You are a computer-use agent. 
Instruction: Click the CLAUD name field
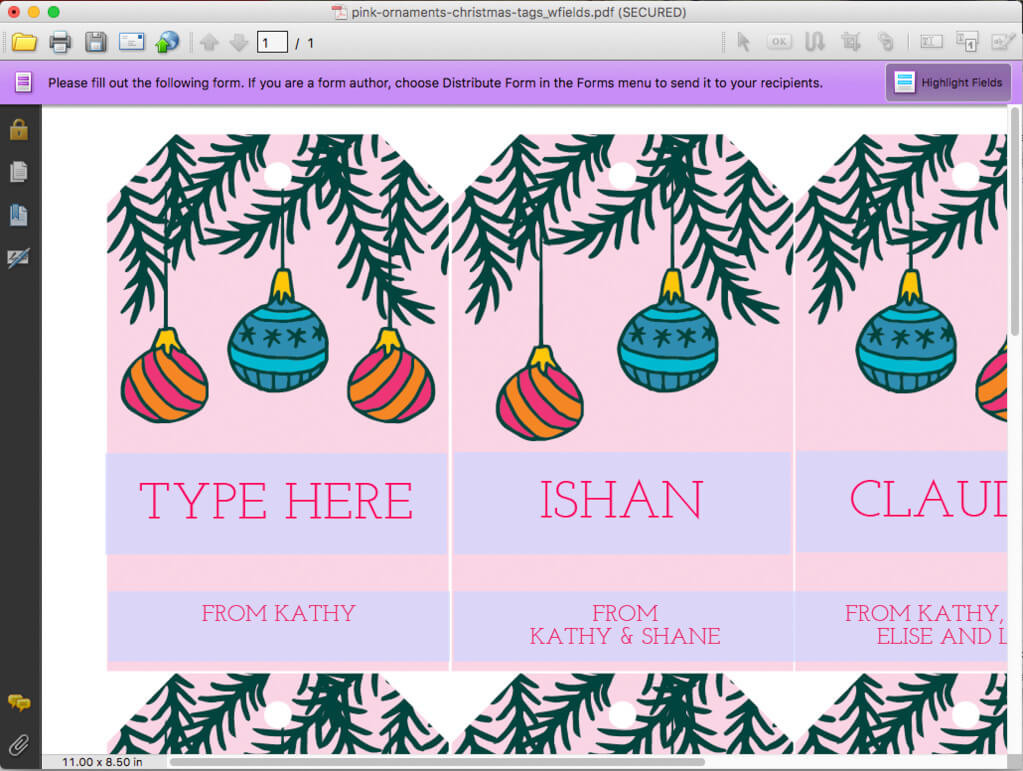tap(902, 501)
